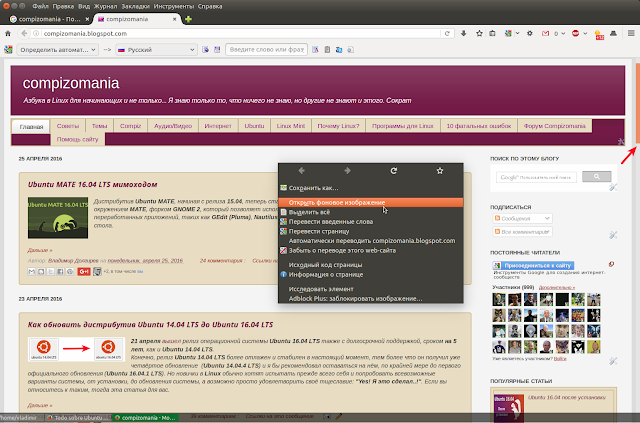640x423 pixels.
Task: Click the context menu forward arrow
Action: (x=347, y=171)
